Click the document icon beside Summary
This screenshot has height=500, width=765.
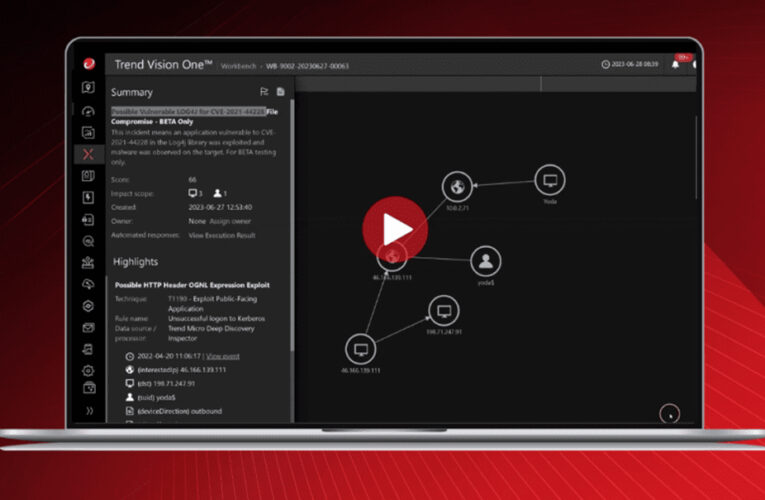(x=281, y=92)
